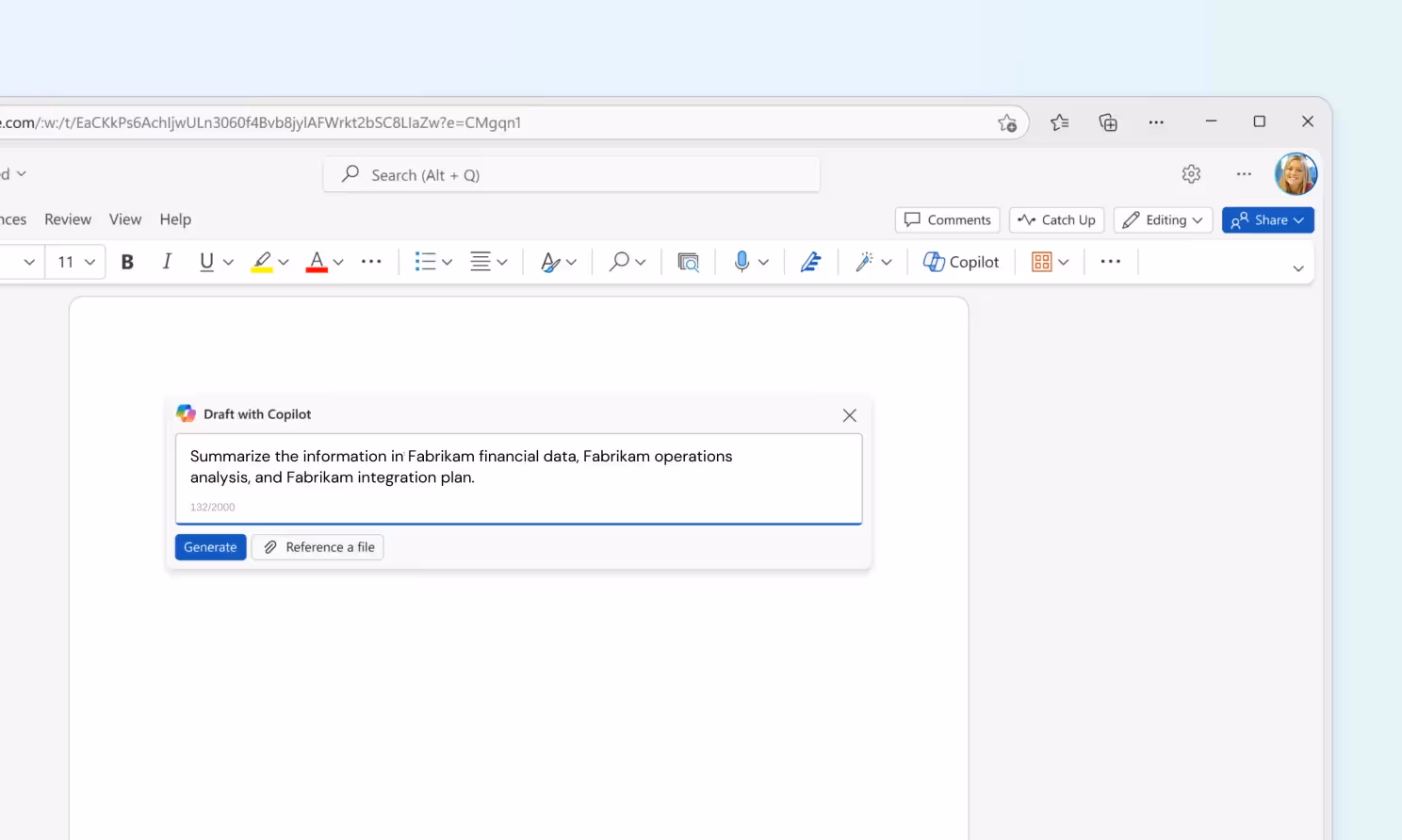Open the user profile picture
This screenshot has width=1402, height=840.
1296,173
